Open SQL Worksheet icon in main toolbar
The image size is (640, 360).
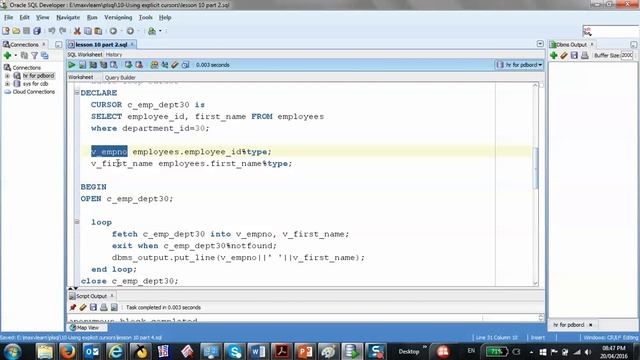pos(152,31)
